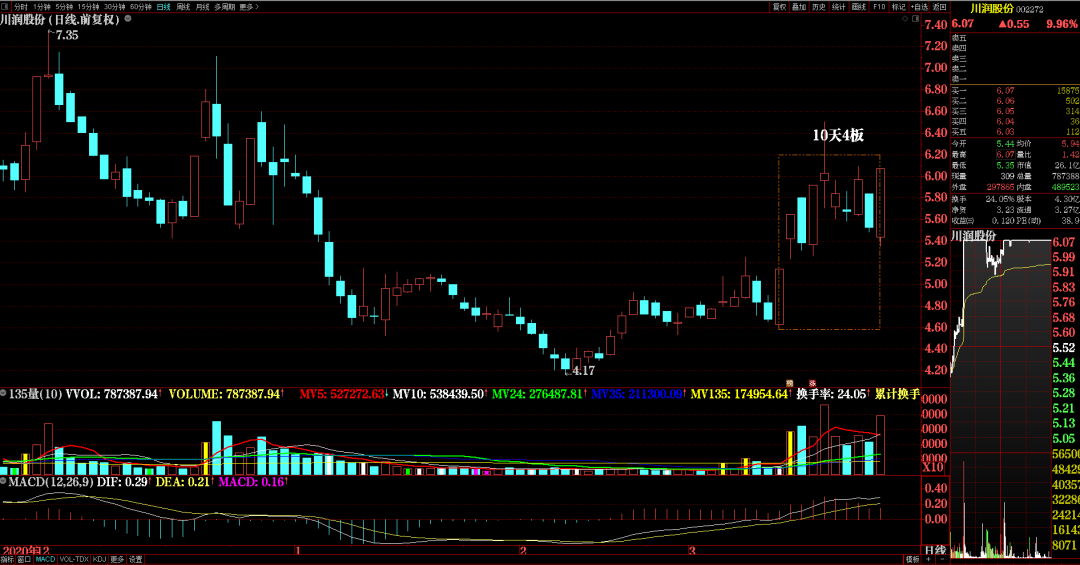1080x565 pixels.
Task: Select the 日线 daily chart tab
Action: [163, 6]
